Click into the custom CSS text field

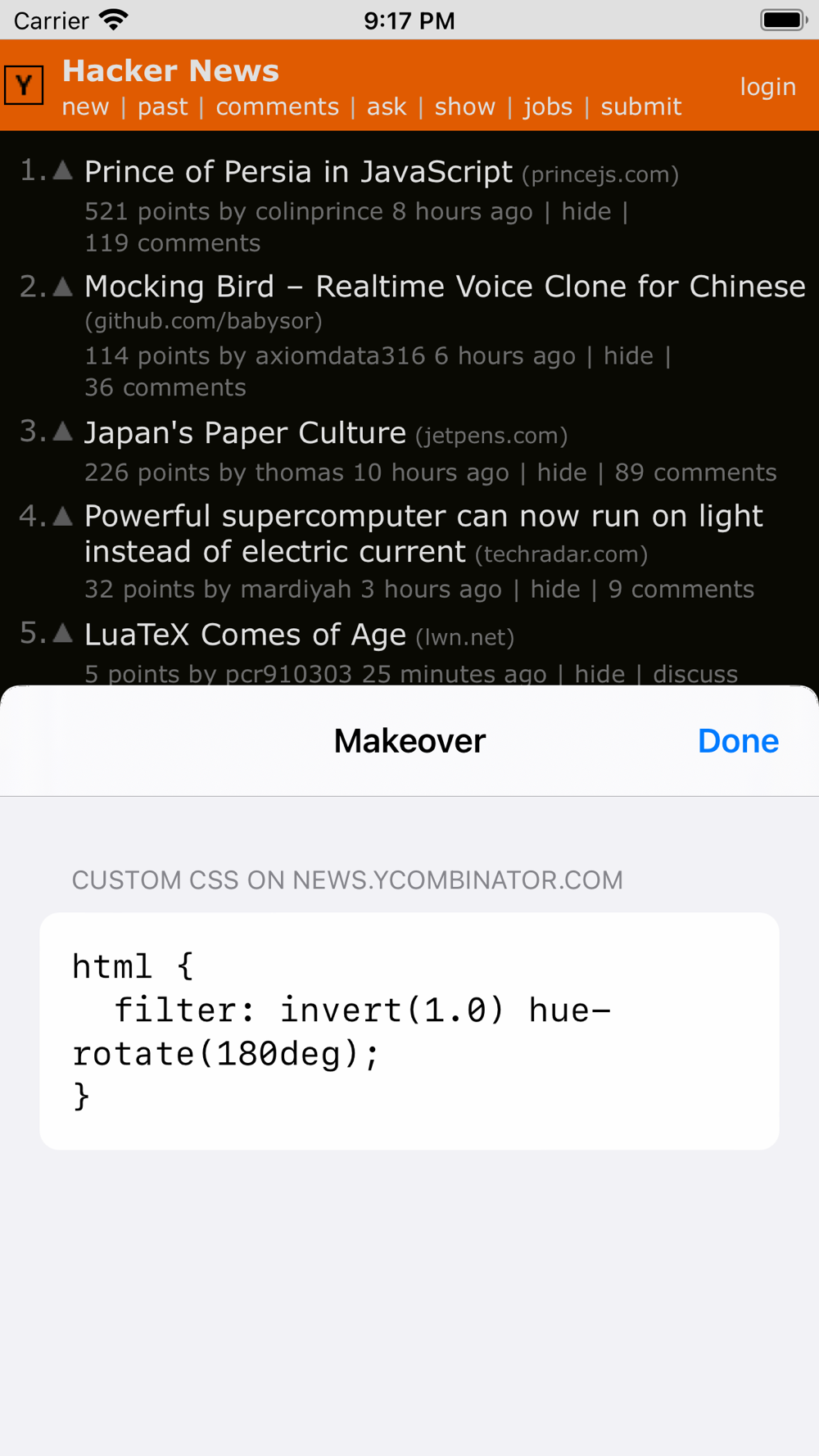[409, 1031]
